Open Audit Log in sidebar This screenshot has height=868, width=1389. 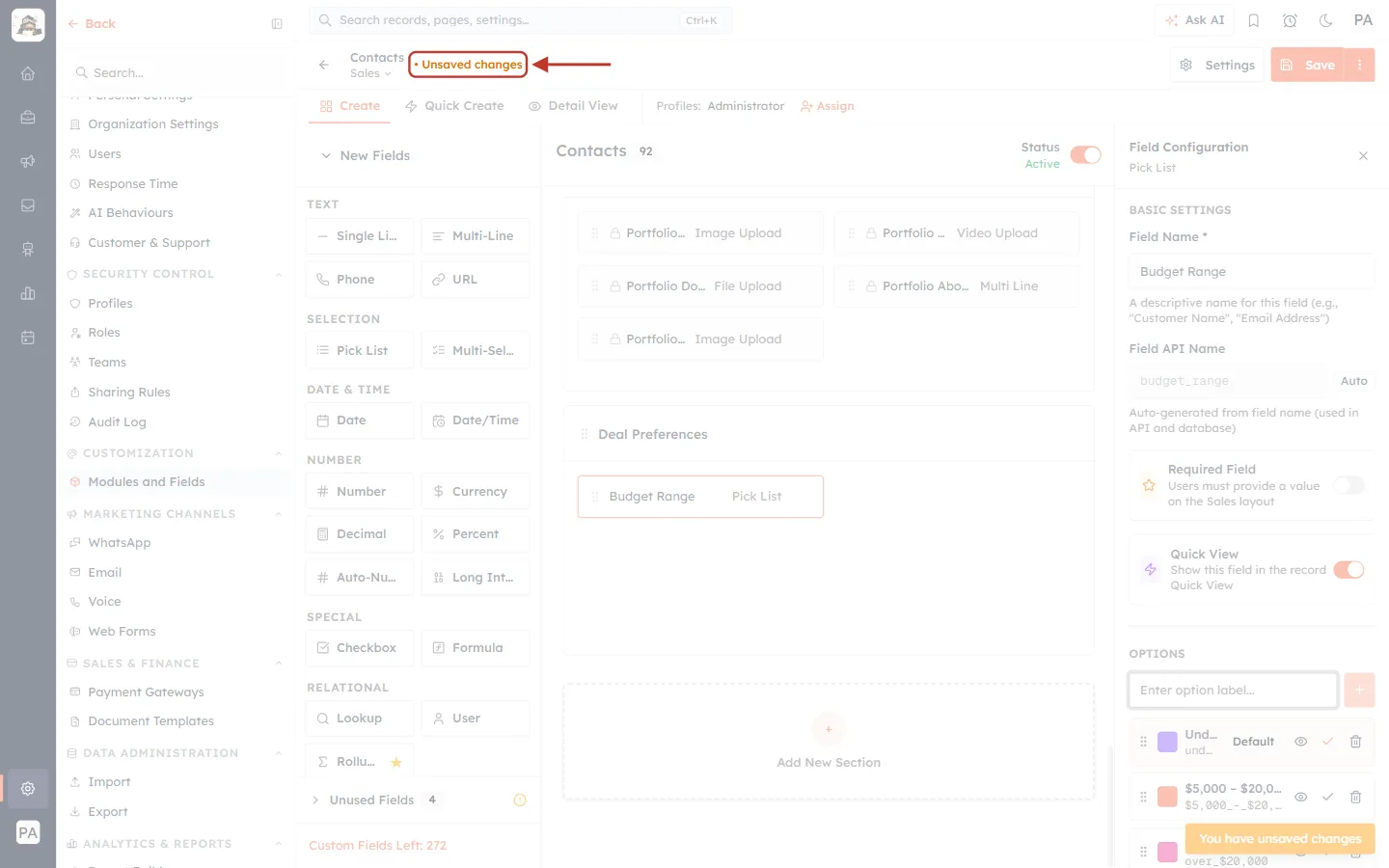click(x=117, y=421)
